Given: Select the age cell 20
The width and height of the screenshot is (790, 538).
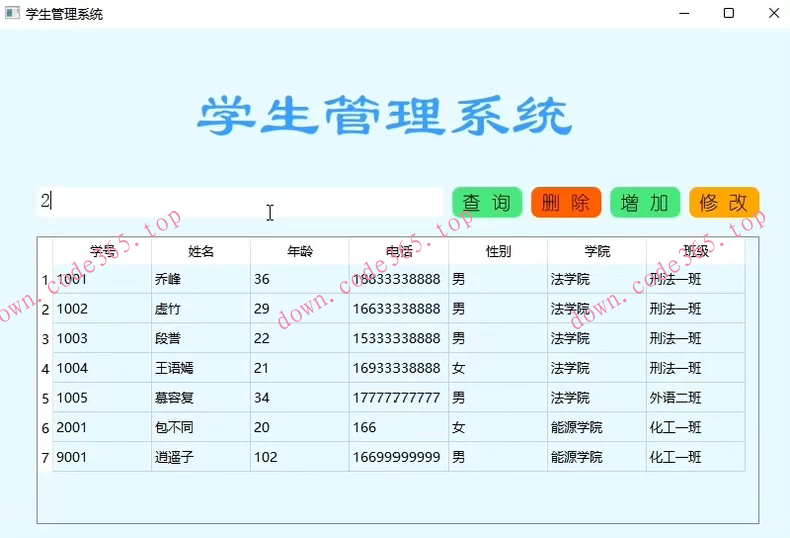Looking at the screenshot, I should click(x=300, y=428).
